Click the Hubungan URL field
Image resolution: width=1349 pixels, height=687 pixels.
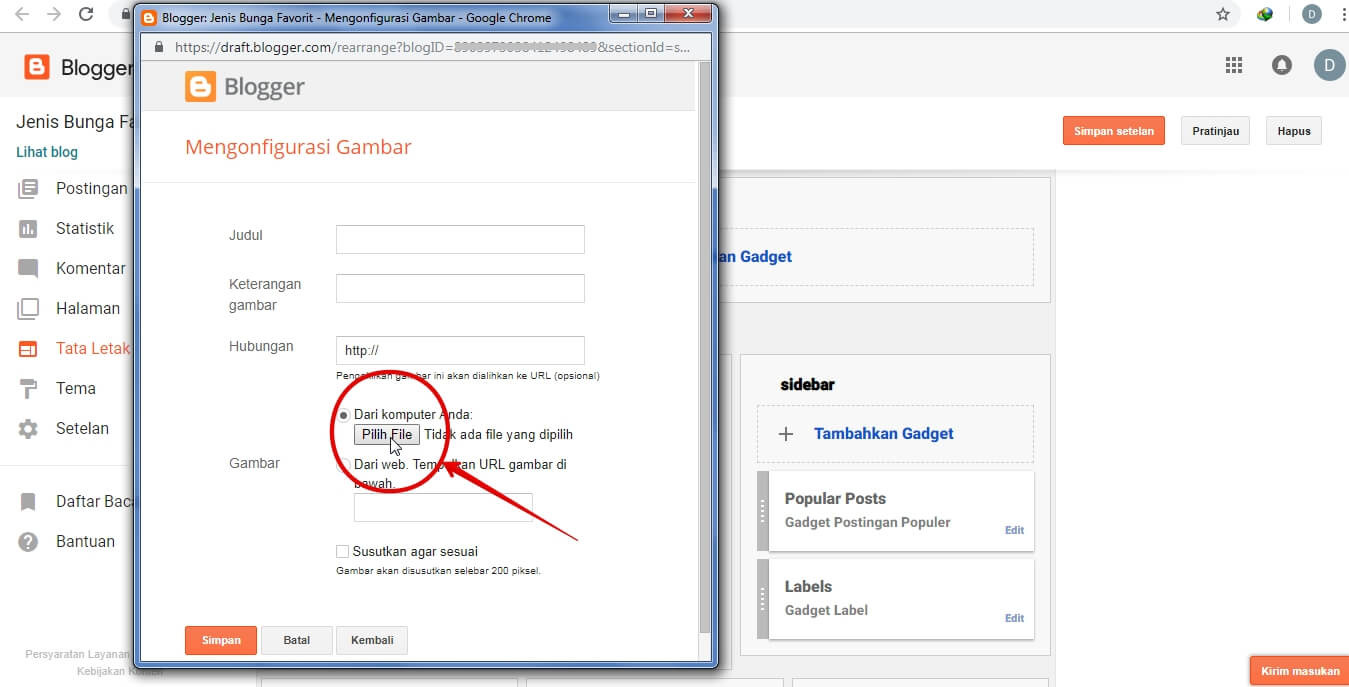point(460,350)
